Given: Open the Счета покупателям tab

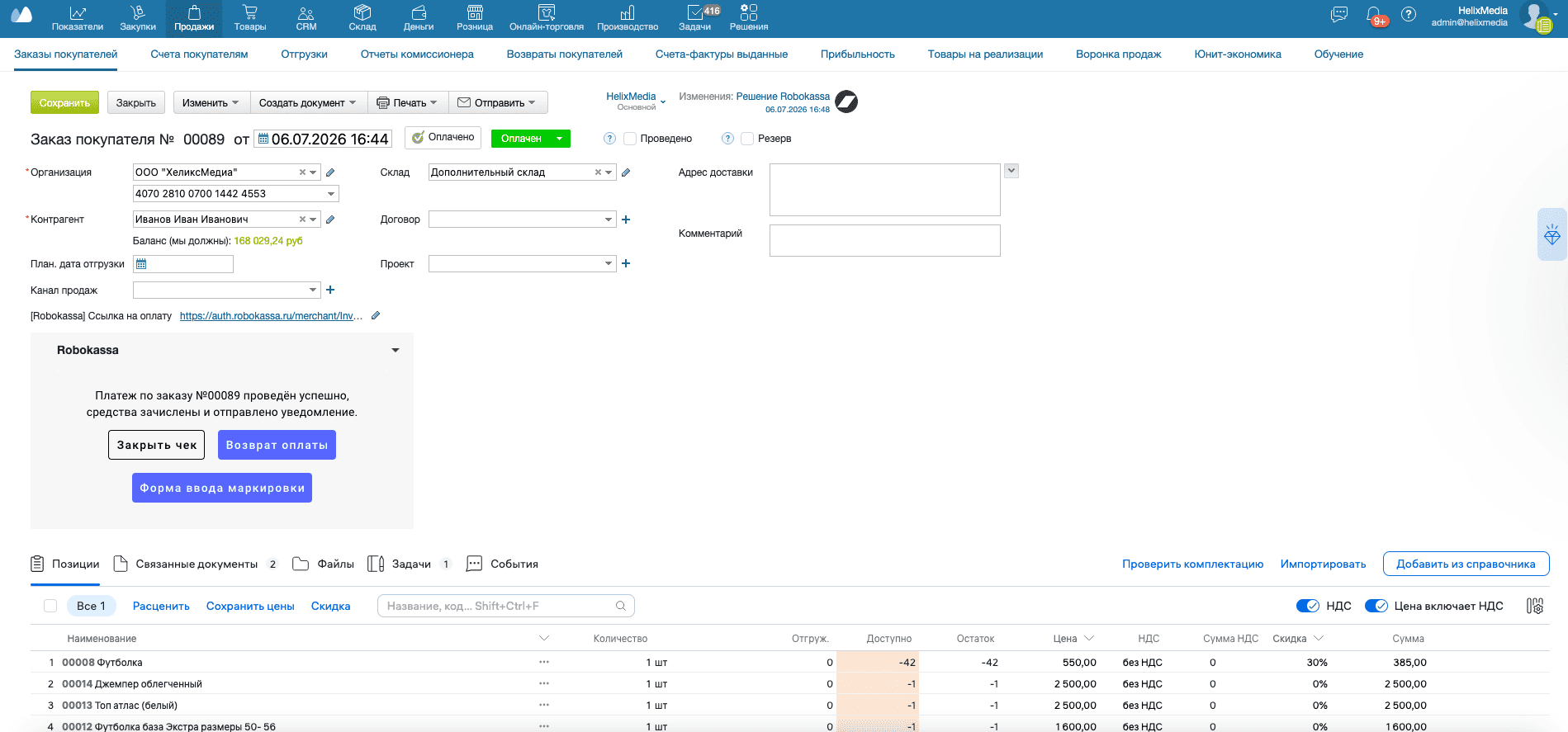Looking at the screenshot, I should point(199,54).
